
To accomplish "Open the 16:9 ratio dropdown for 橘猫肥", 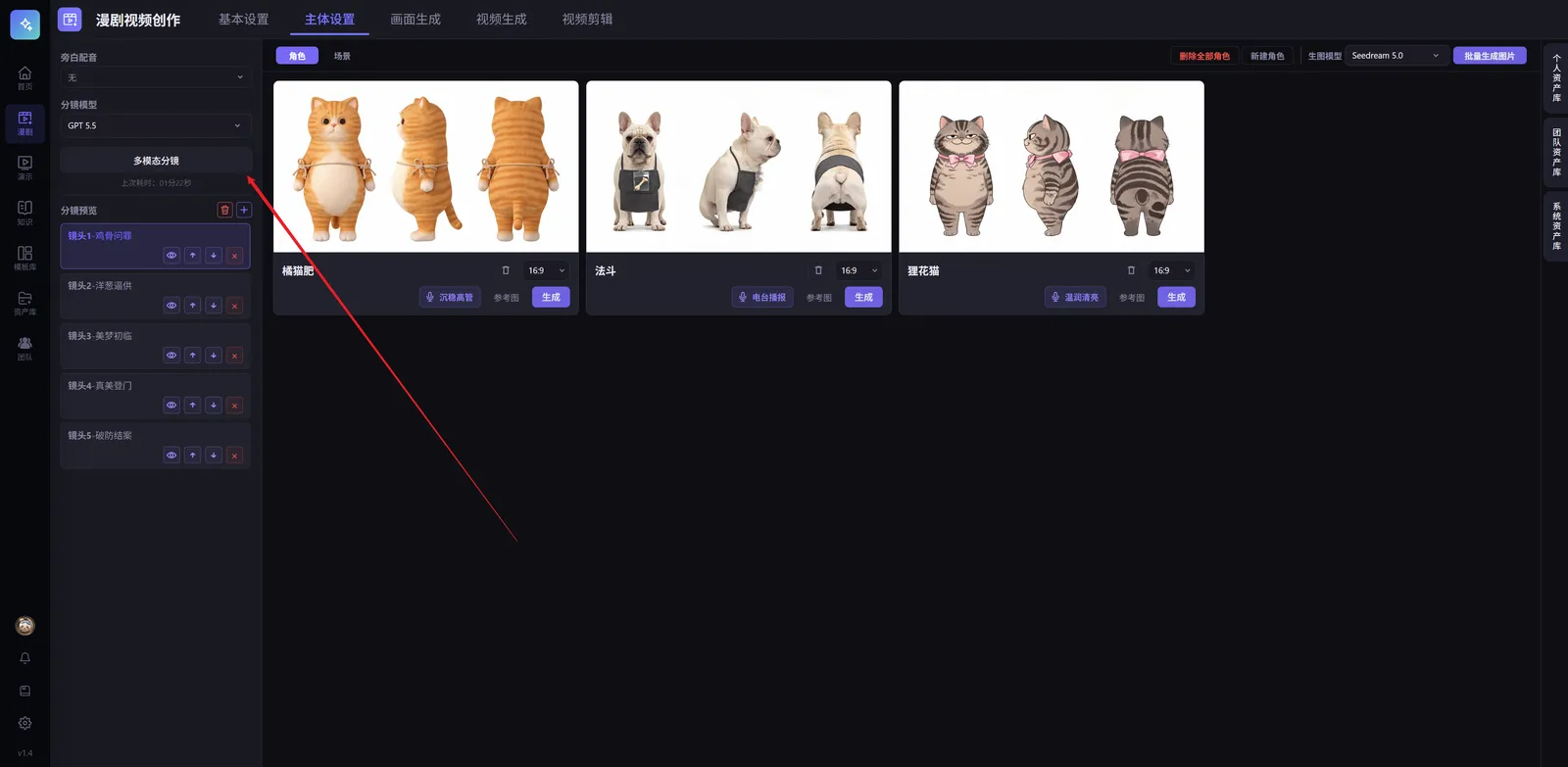I will [x=546, y=270].
